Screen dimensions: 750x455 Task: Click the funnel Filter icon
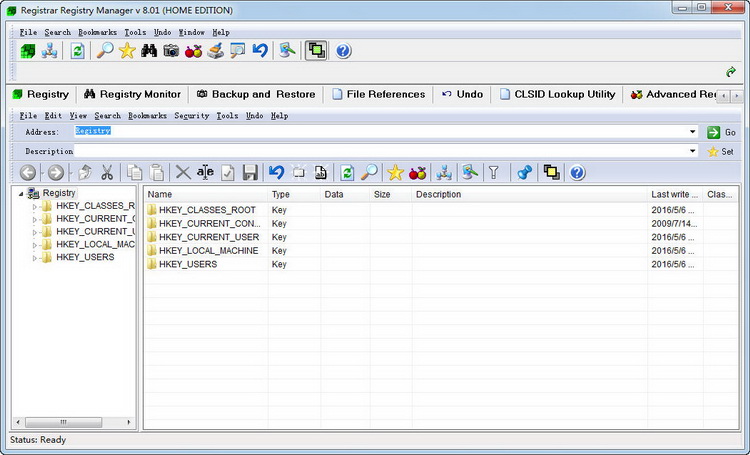[494, 173]
